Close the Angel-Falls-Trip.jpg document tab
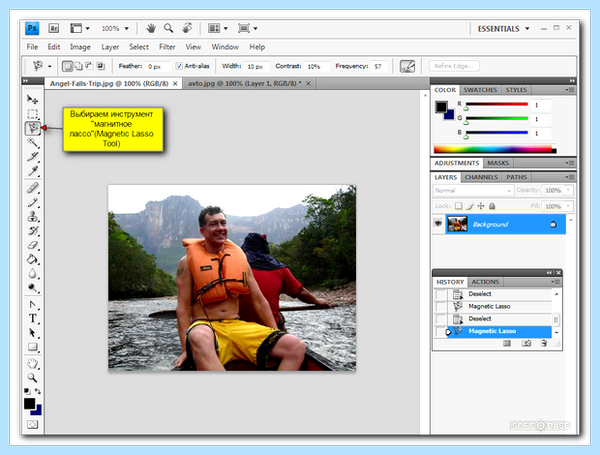This screenshot has width=600, height=455. [175, 83]
